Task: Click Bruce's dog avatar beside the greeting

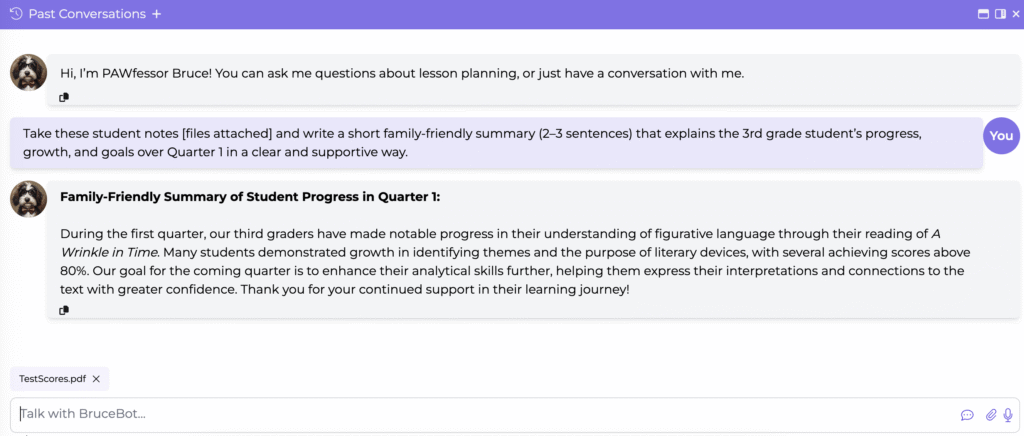Action: point(28,73)
